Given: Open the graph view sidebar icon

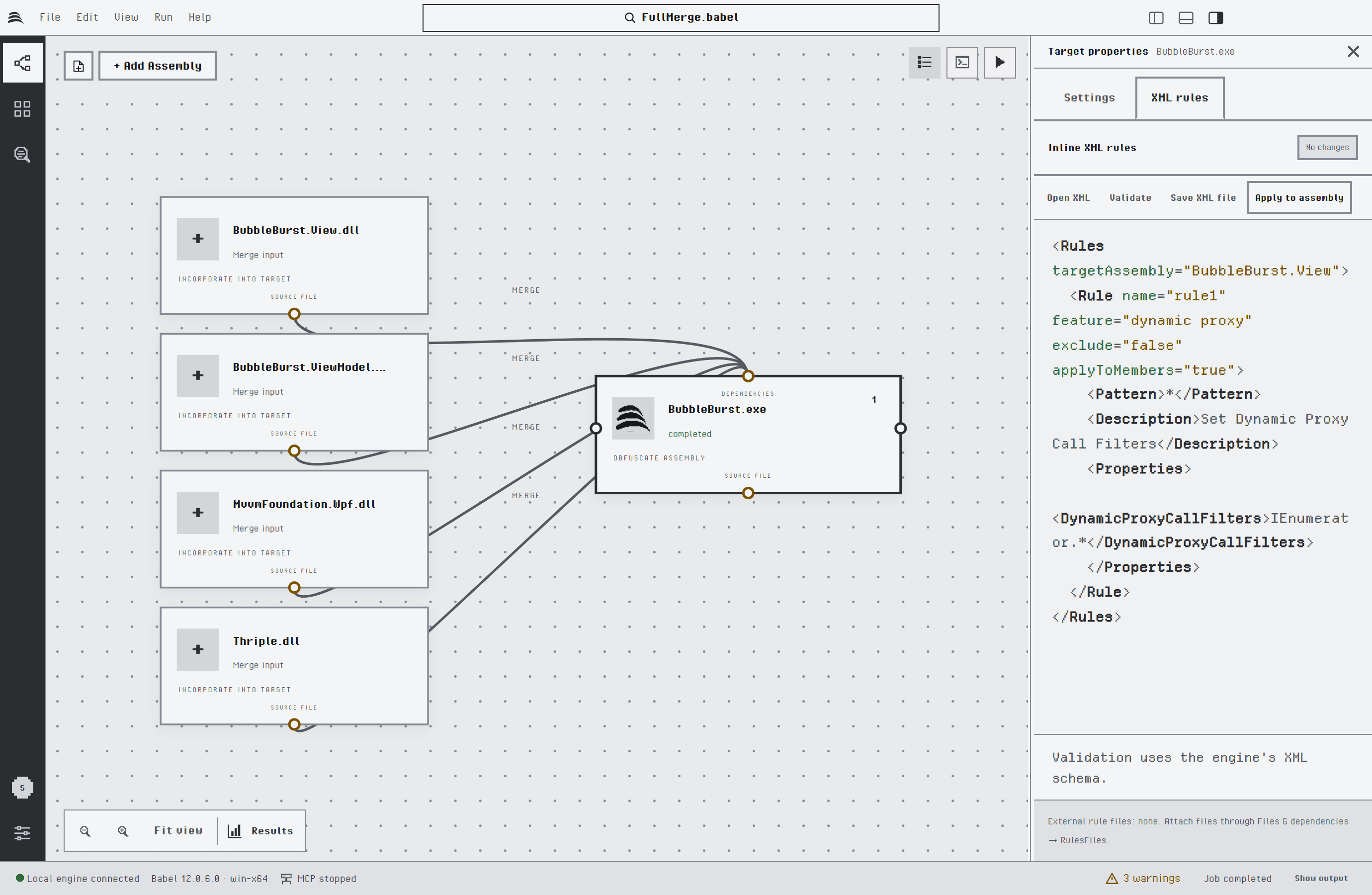Looking at the screenshot, I should [22, 63].
